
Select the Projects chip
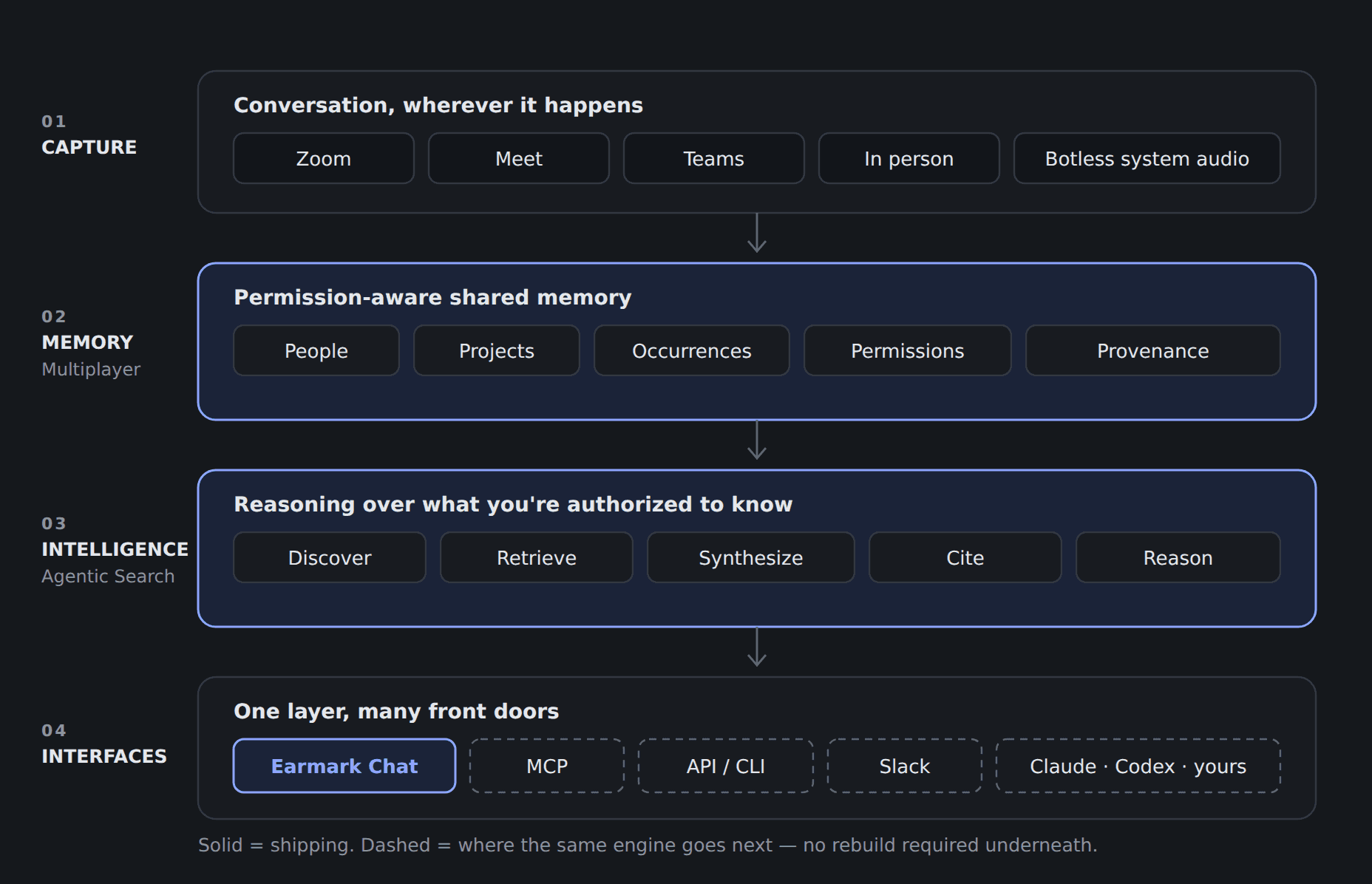(497, 350)
